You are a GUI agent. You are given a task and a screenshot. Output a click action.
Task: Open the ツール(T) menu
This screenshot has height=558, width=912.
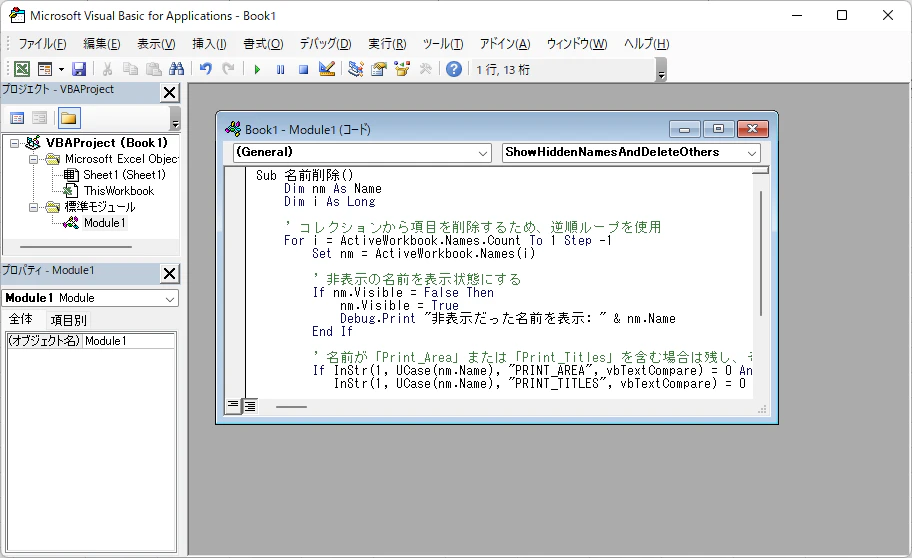pyautogui.click(x=443, y=44)
